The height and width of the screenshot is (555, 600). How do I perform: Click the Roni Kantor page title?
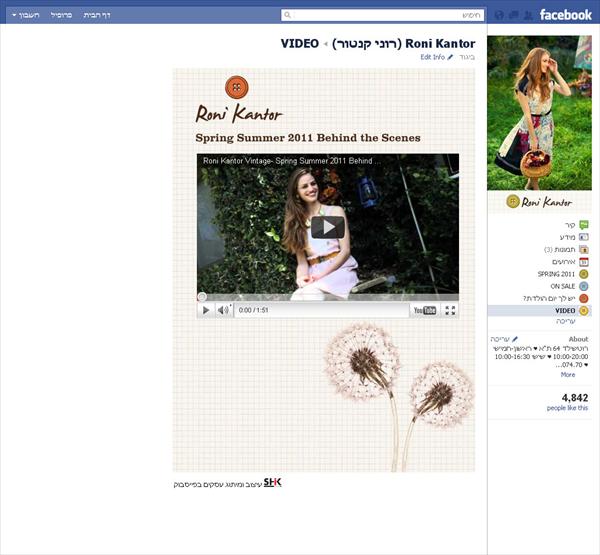coord(404,44)
